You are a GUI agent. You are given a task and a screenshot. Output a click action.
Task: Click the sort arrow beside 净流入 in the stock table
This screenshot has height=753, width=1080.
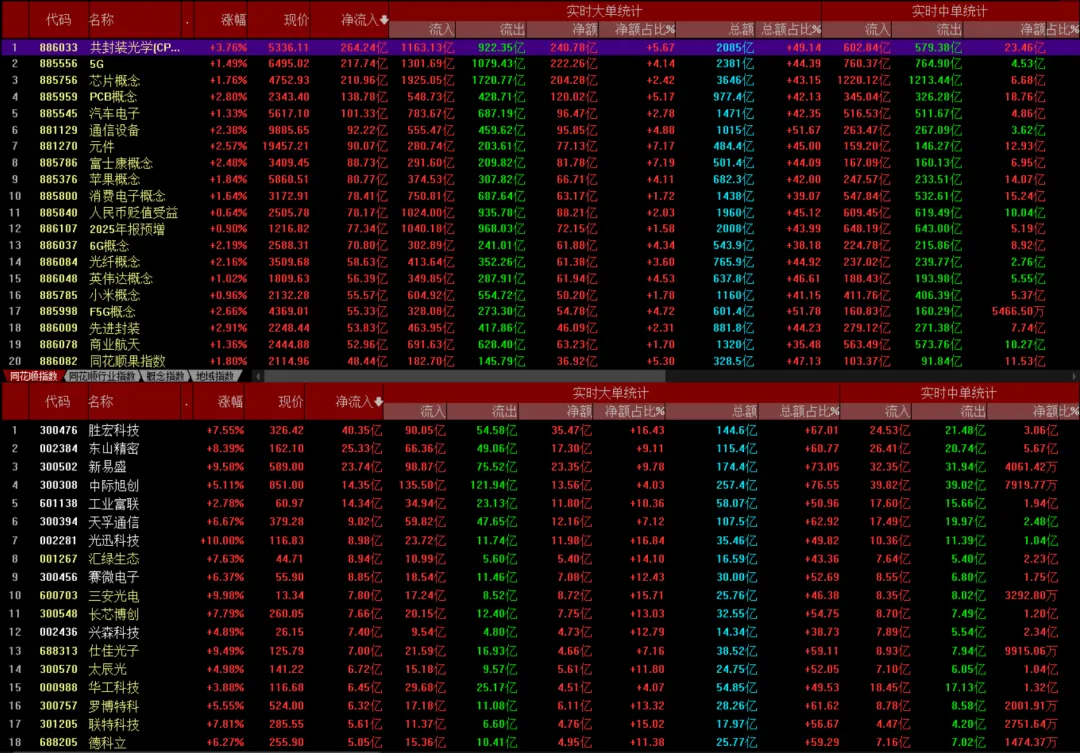(378, 402)
